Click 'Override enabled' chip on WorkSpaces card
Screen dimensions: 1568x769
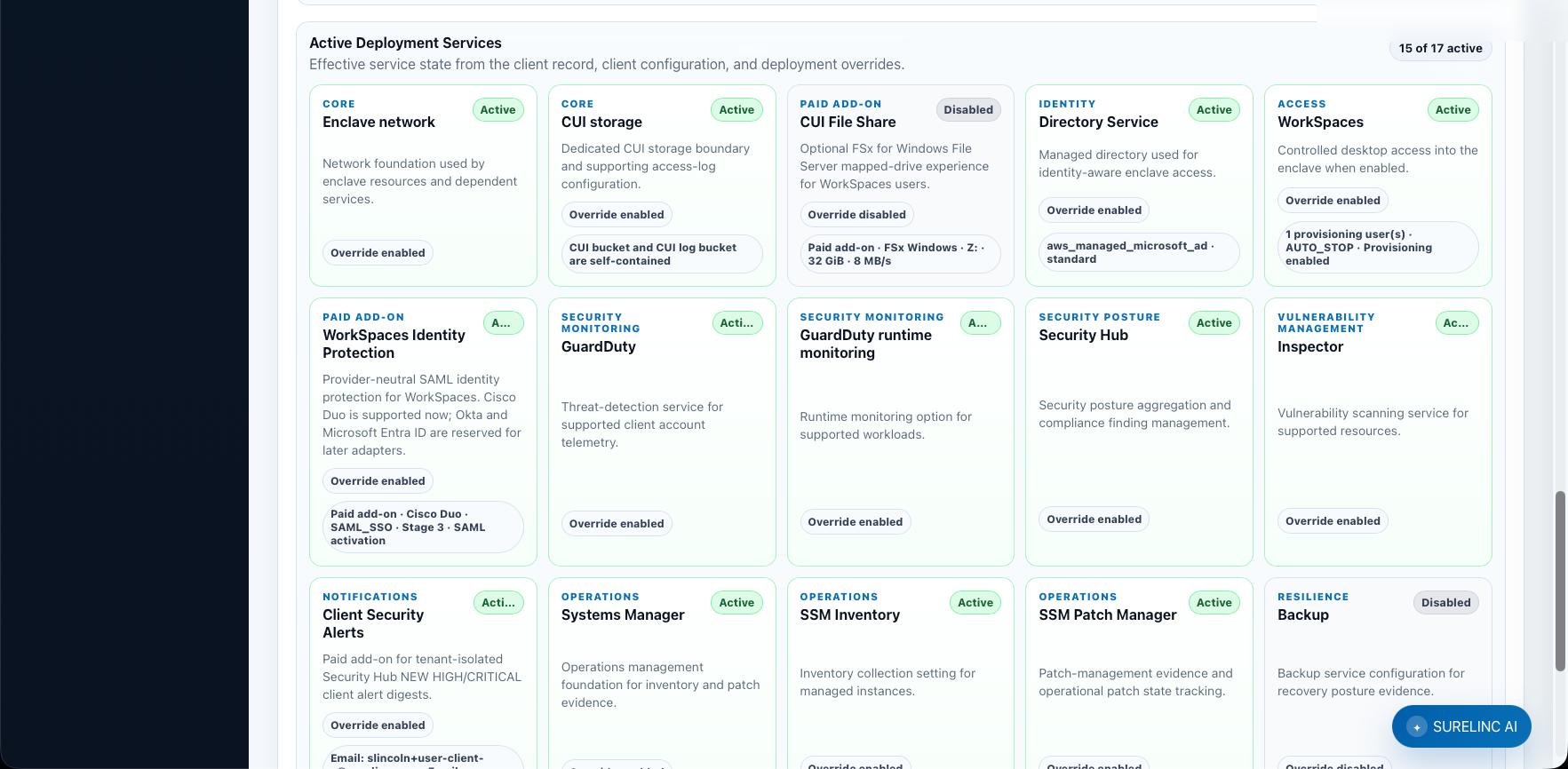[x=1333, y=201]
